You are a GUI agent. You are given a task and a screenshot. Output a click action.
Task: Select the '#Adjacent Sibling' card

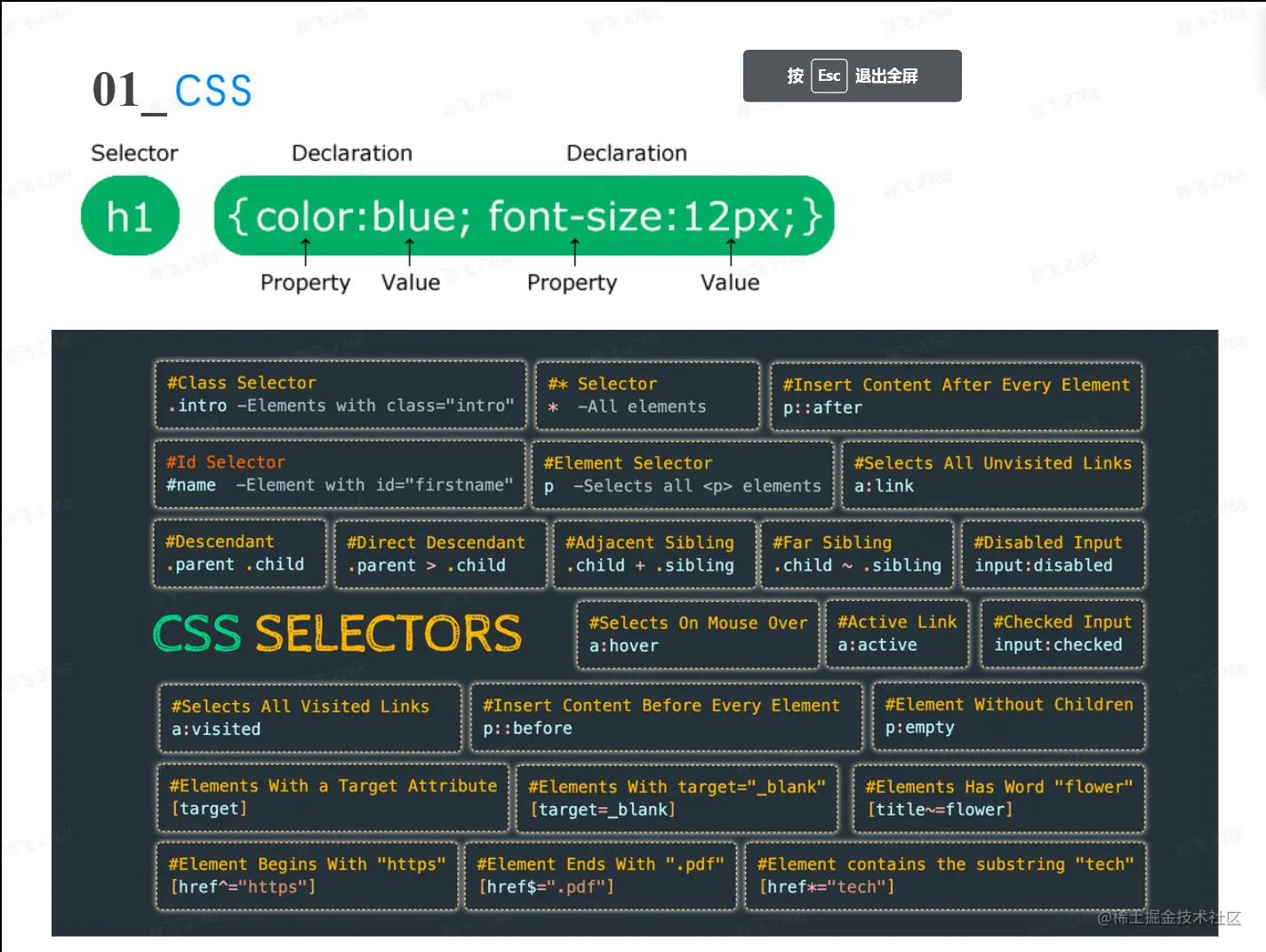653,554
